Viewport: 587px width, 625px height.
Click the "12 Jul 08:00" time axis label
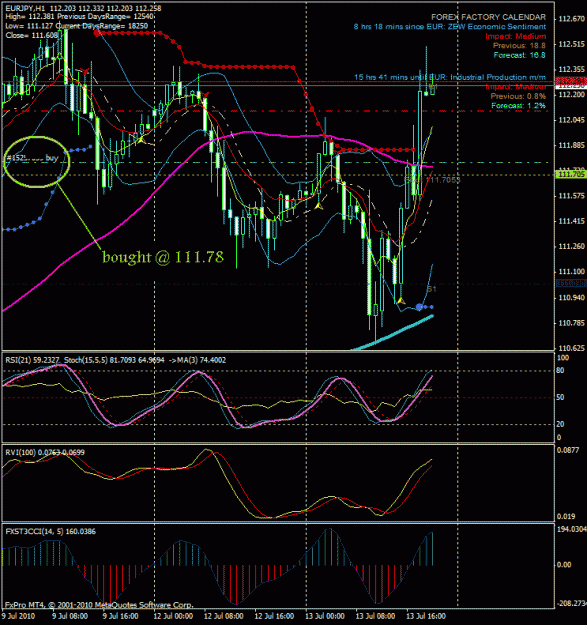(224, 616)
